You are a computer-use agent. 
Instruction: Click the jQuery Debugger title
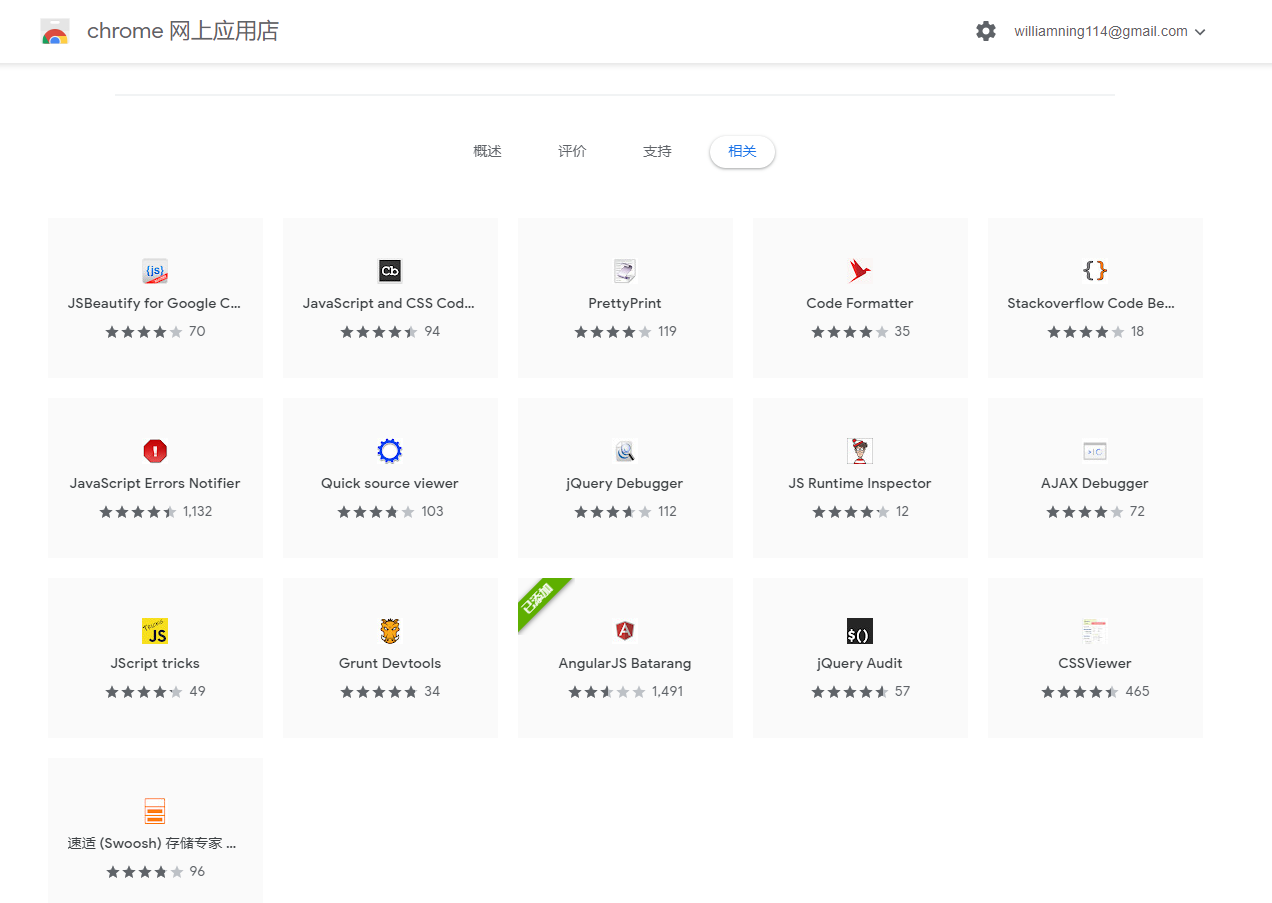click(x=625, y=483)
